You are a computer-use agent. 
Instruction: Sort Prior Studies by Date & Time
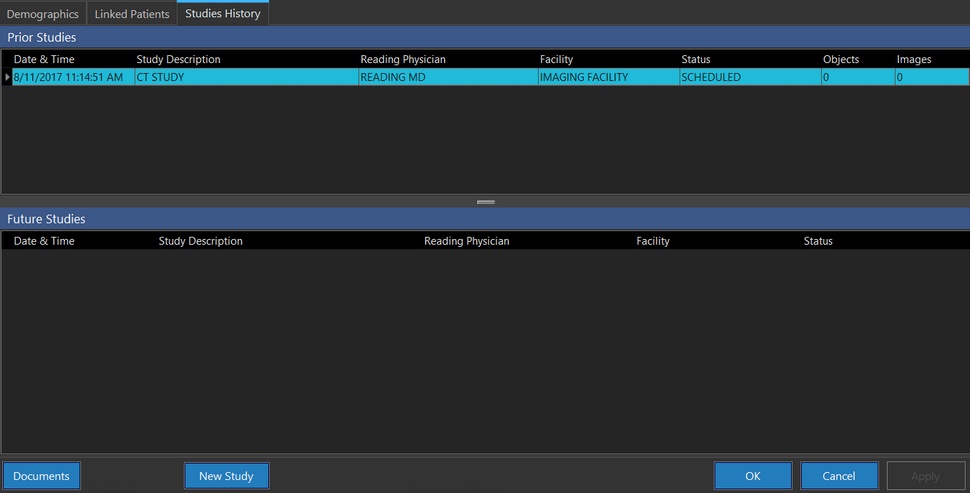tap(44, 60)
